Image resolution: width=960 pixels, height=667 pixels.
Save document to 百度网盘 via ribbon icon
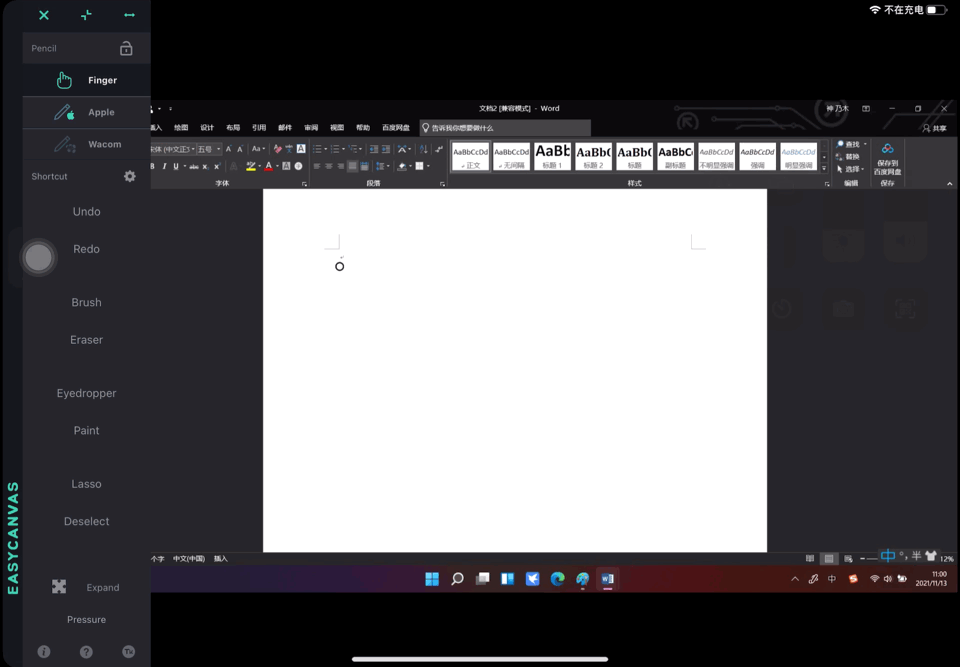coord(888,158)
